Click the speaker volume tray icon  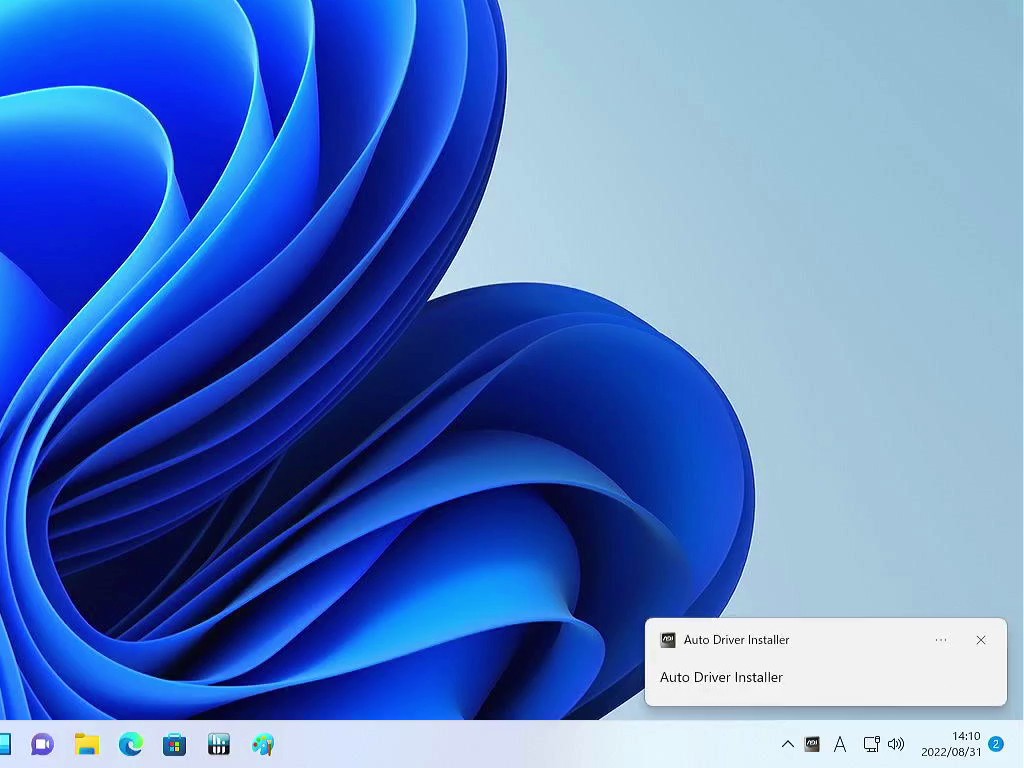click(x=896, y=744)
